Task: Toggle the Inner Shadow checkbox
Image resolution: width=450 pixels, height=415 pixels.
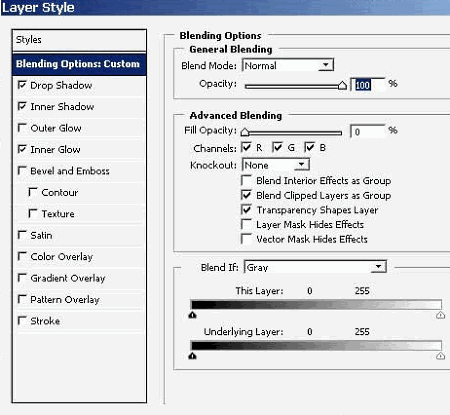Action: point(22,106)
